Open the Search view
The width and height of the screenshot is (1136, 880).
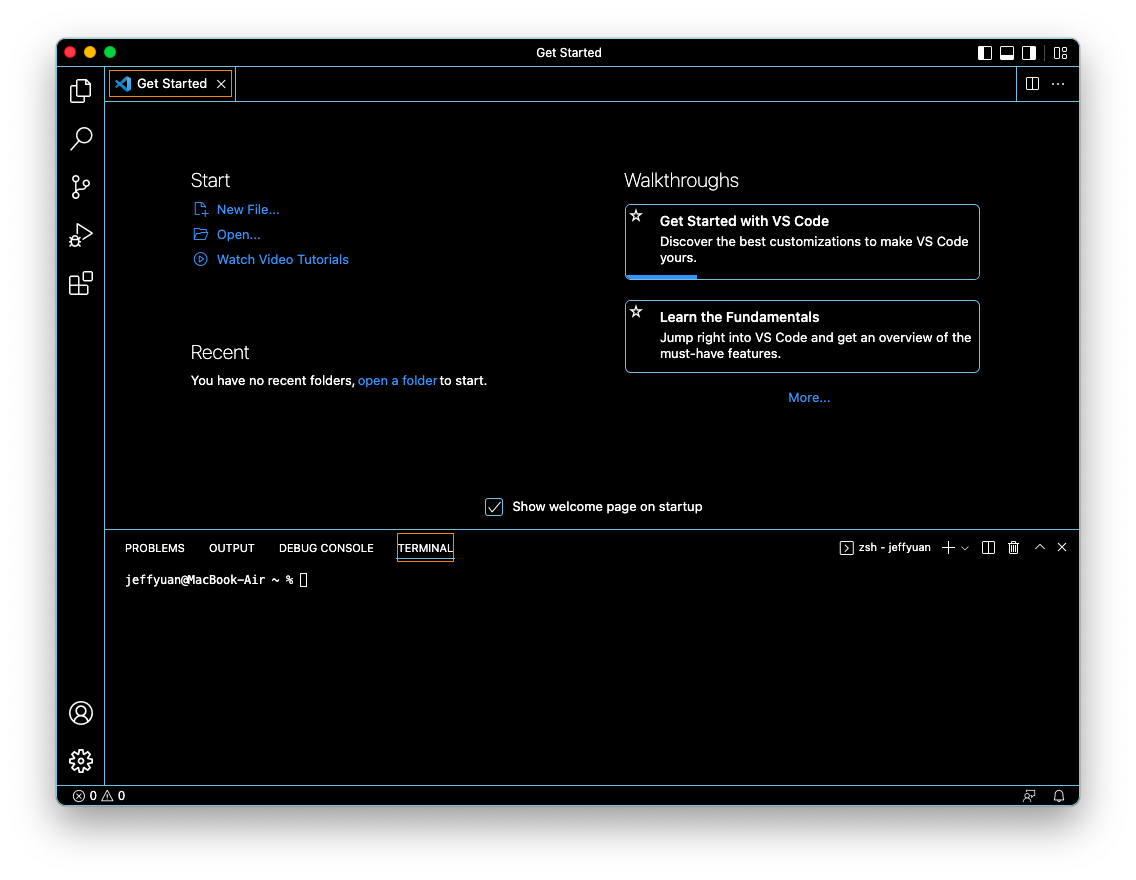[x=80, y=138]
